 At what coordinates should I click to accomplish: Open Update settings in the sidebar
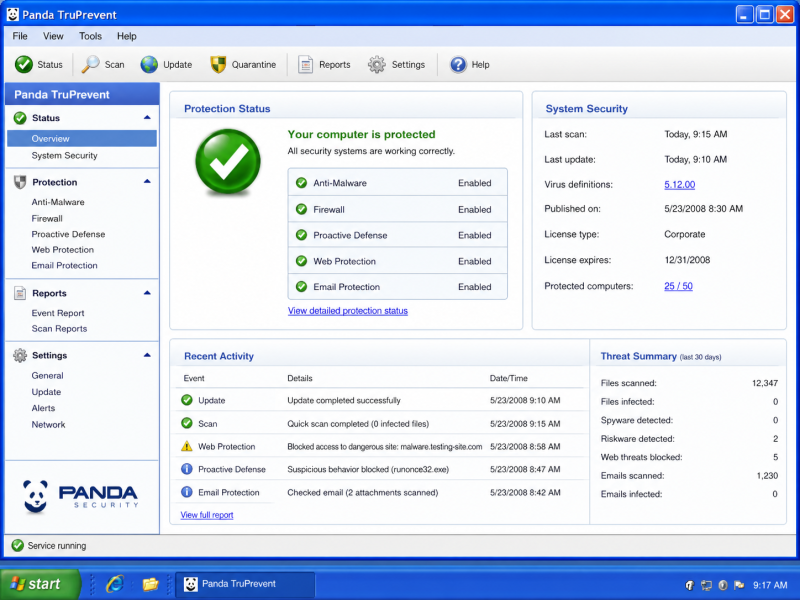tap(46, 392)
